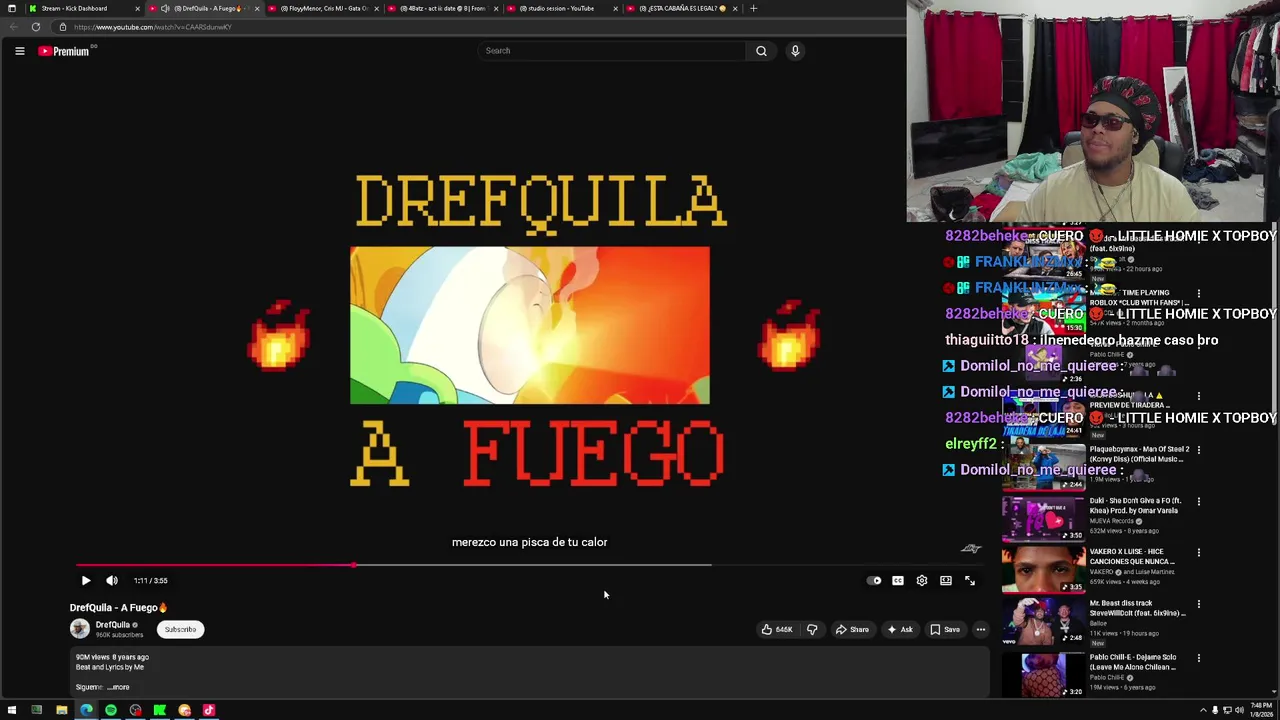The image size is (1280, 720).
Task: Open the MUEVA Records channel name
Action: point(1112,521)
